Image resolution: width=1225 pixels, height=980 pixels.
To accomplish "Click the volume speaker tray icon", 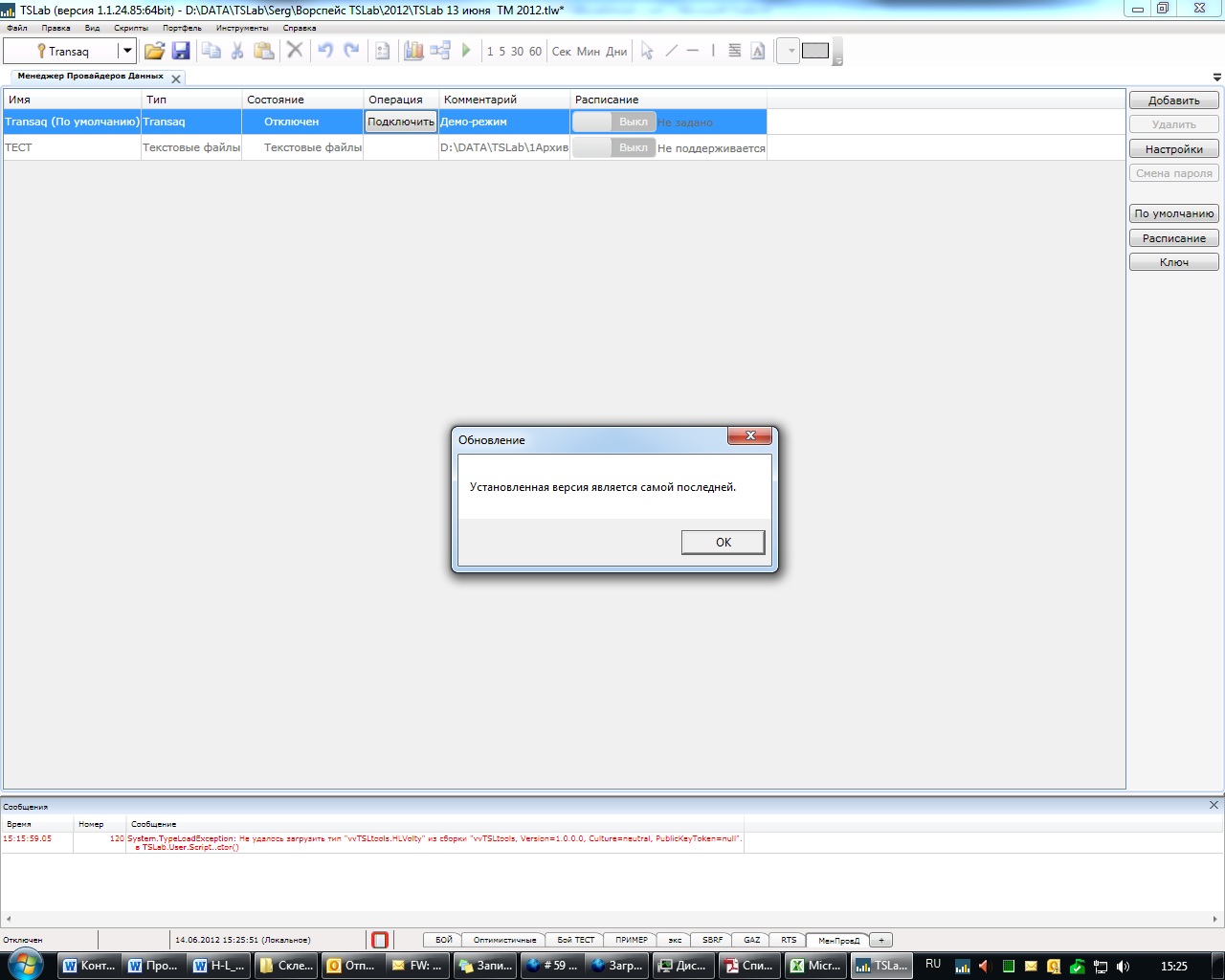I will point(1123,967).
